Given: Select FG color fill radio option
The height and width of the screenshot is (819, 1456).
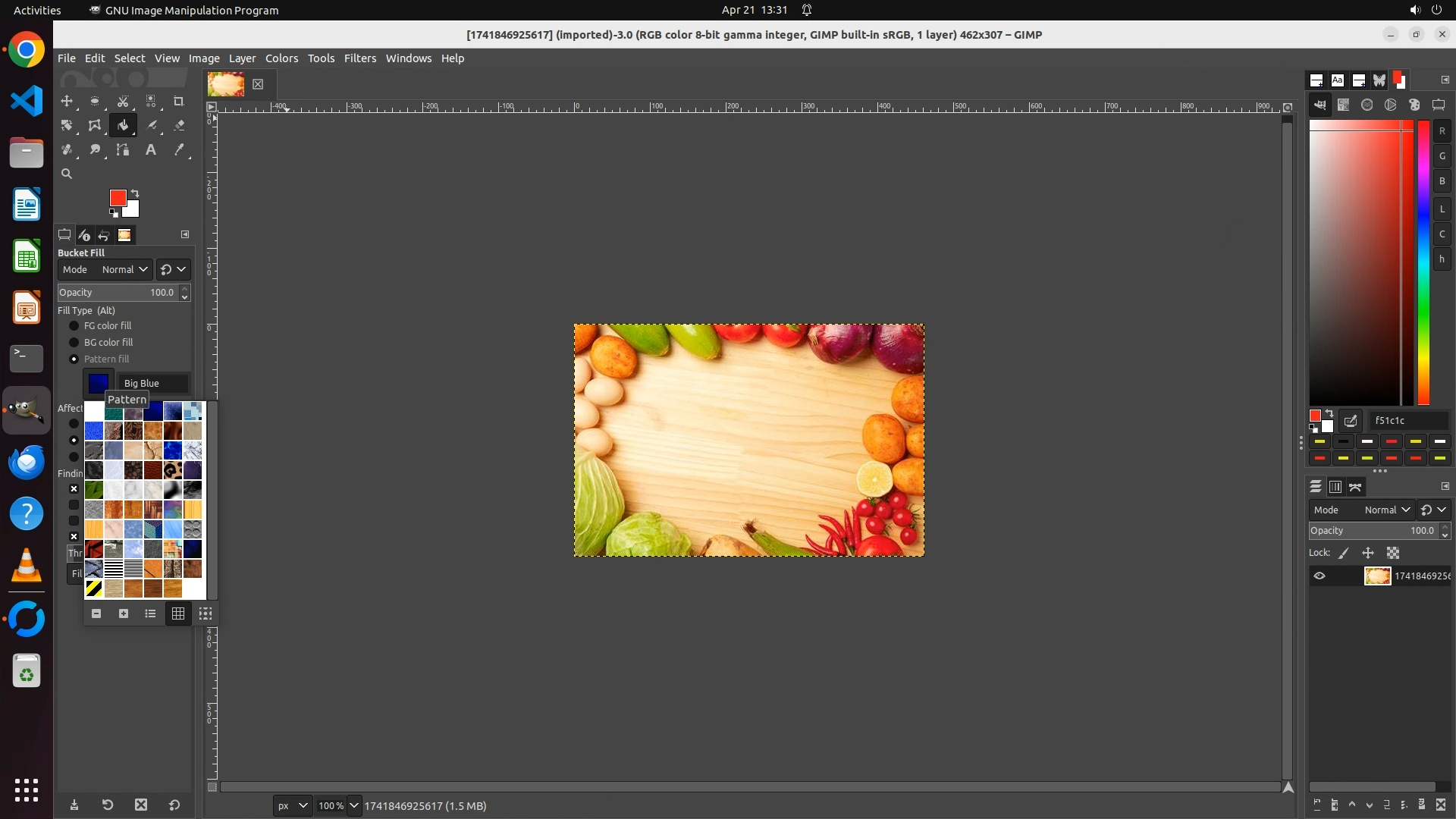Looking at the screenshot, I should (x=74, y=325).
